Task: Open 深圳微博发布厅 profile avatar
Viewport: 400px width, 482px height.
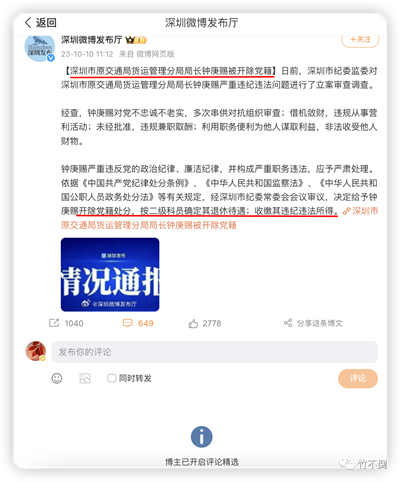Action: (x=40, y=48)
